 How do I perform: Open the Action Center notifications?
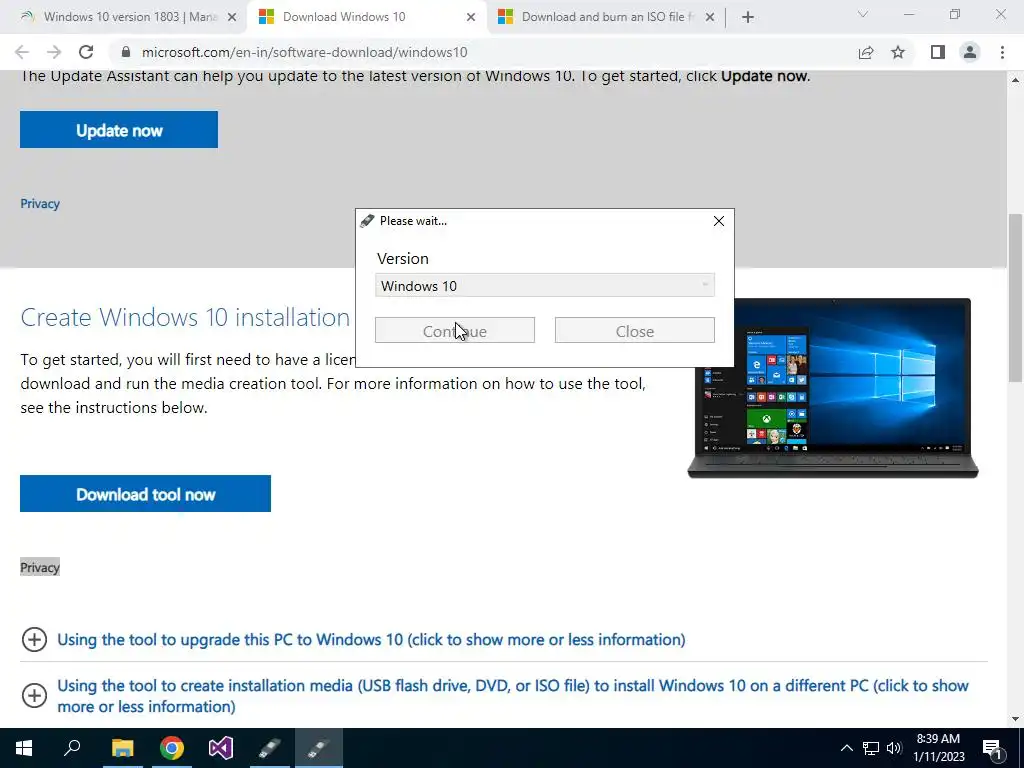(x=992, y=748)
